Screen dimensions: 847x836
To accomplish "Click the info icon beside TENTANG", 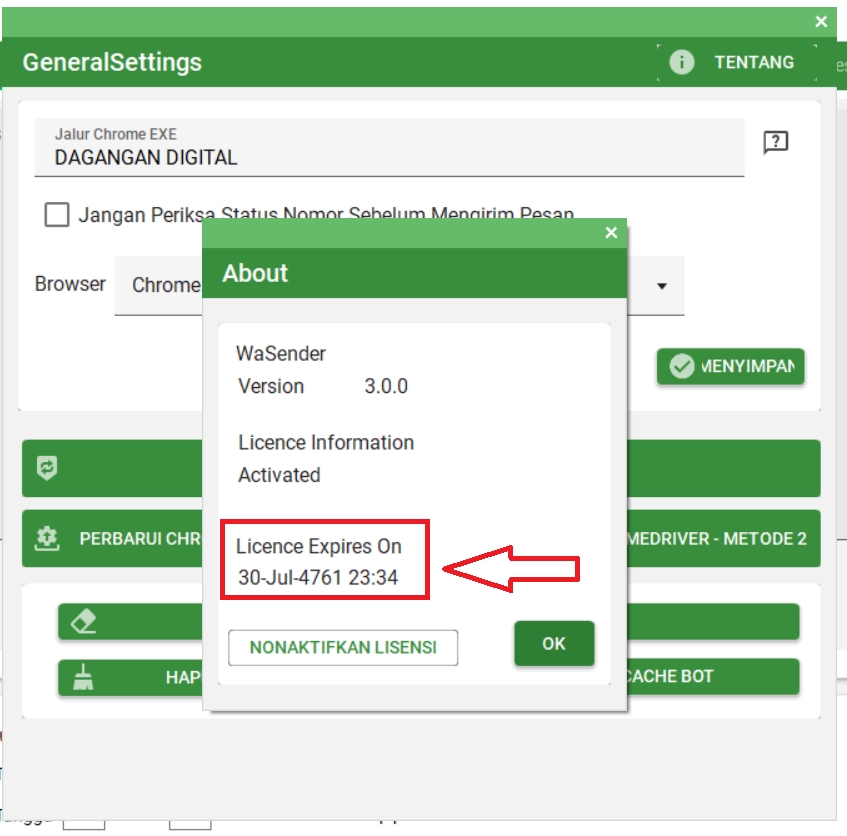I will [682, 63].
